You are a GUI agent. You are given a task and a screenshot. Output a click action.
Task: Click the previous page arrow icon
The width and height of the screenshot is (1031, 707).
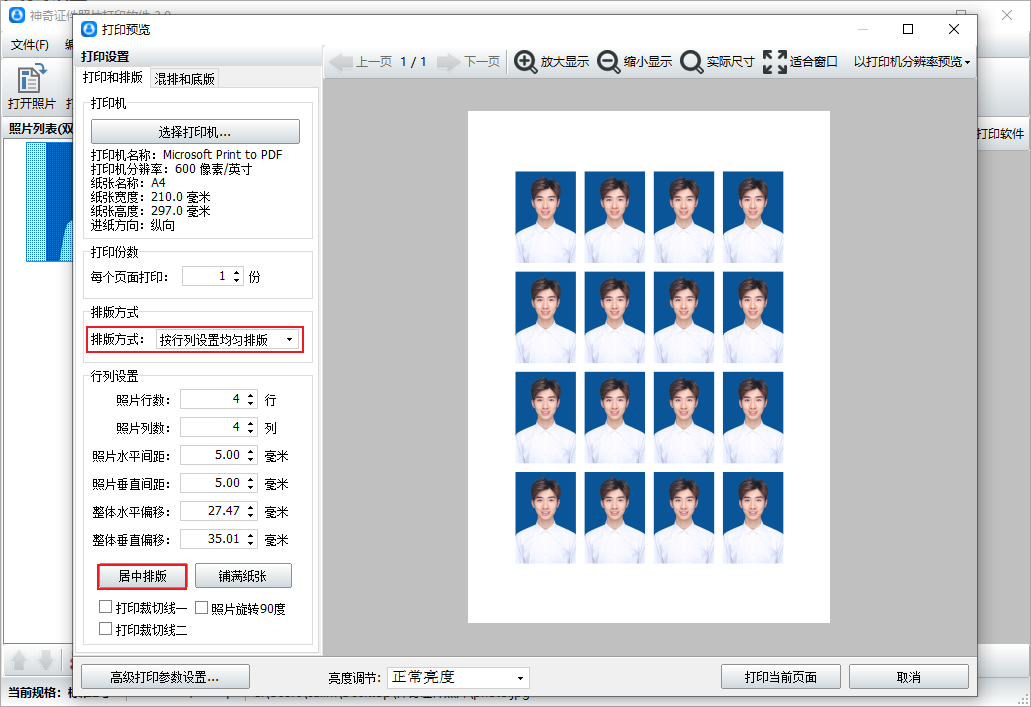click(x=341, y=62)
